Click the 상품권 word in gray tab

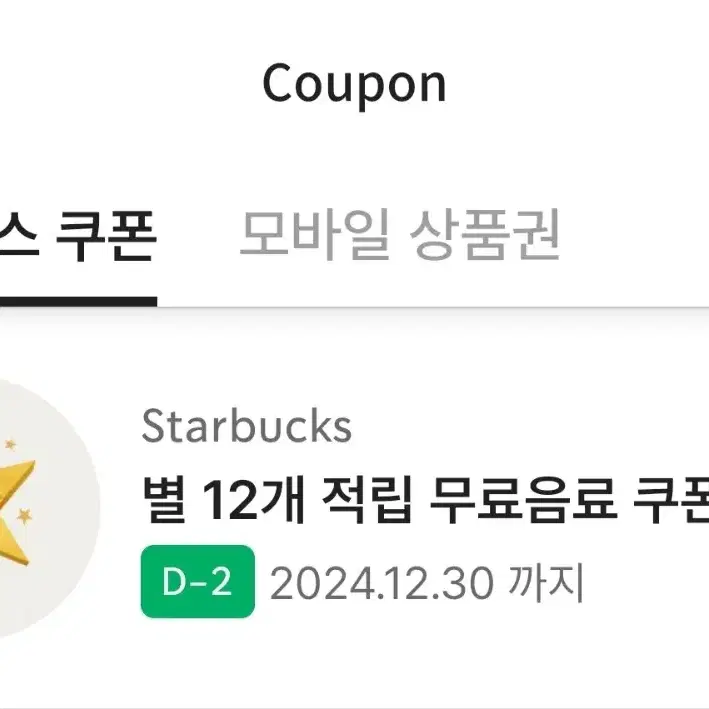click(x=485, y=235)
